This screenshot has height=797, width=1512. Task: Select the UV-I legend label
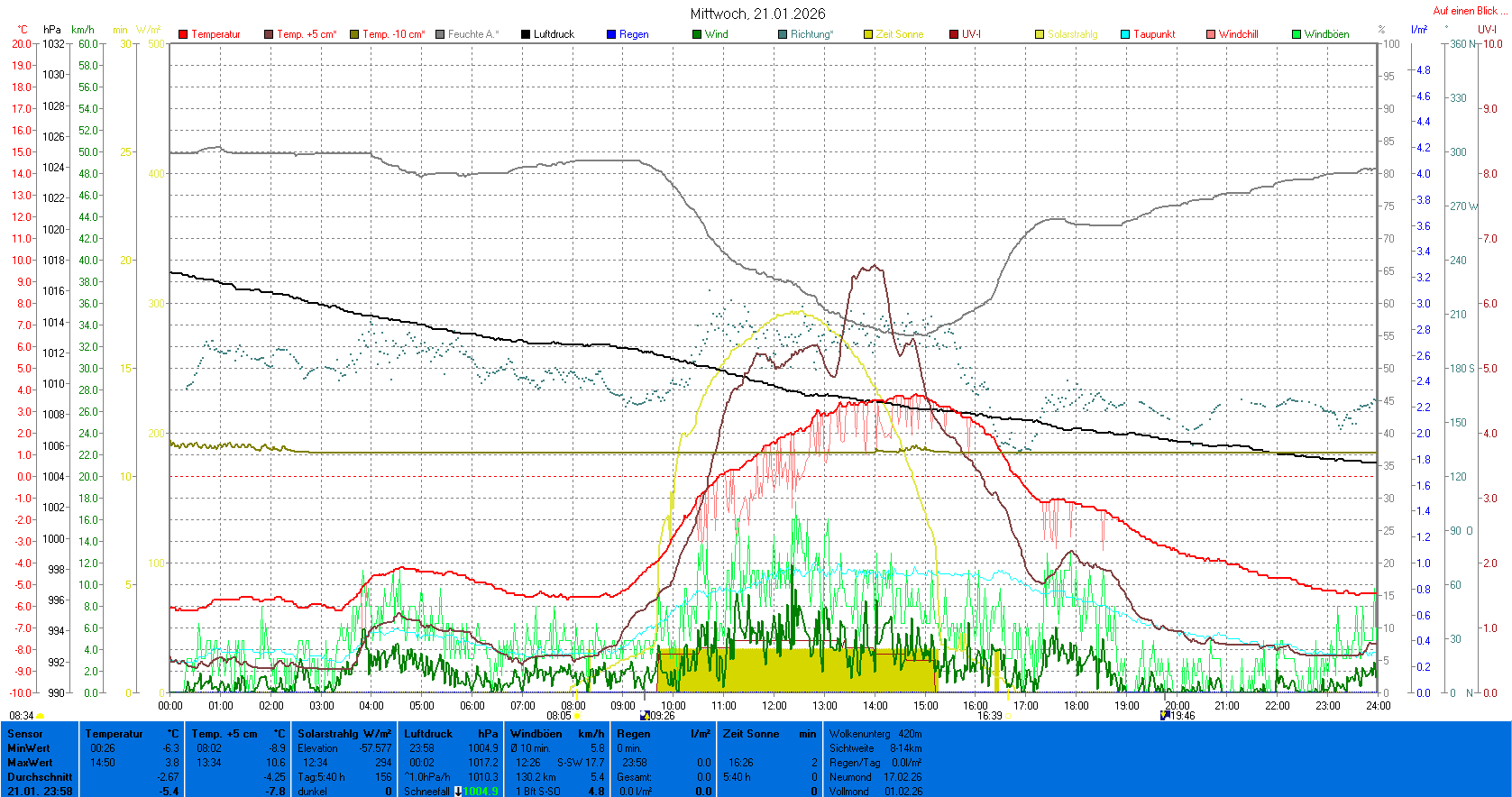[x=971, y=34]
